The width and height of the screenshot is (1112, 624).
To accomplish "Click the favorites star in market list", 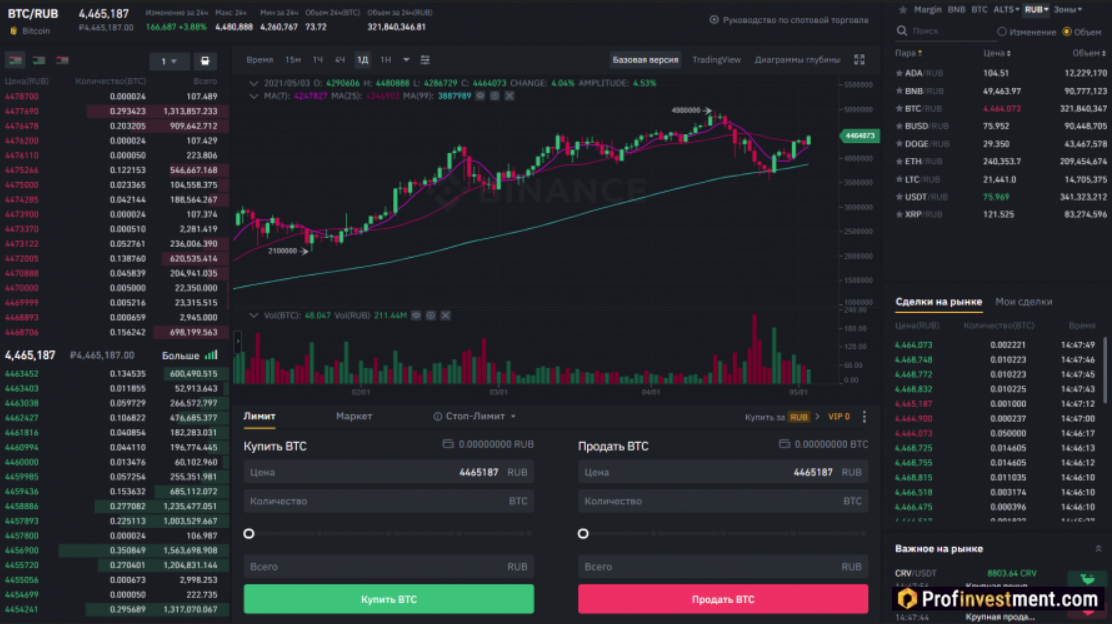I will (x=904, y=9).
